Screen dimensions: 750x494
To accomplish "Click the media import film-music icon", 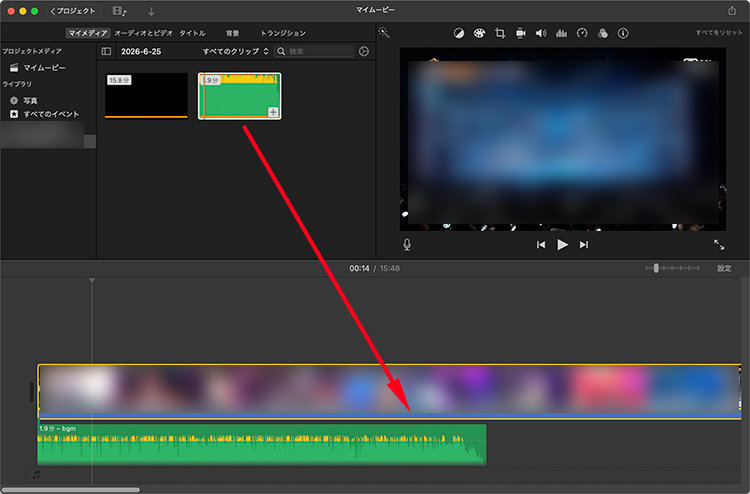I will tap(120, 11).
